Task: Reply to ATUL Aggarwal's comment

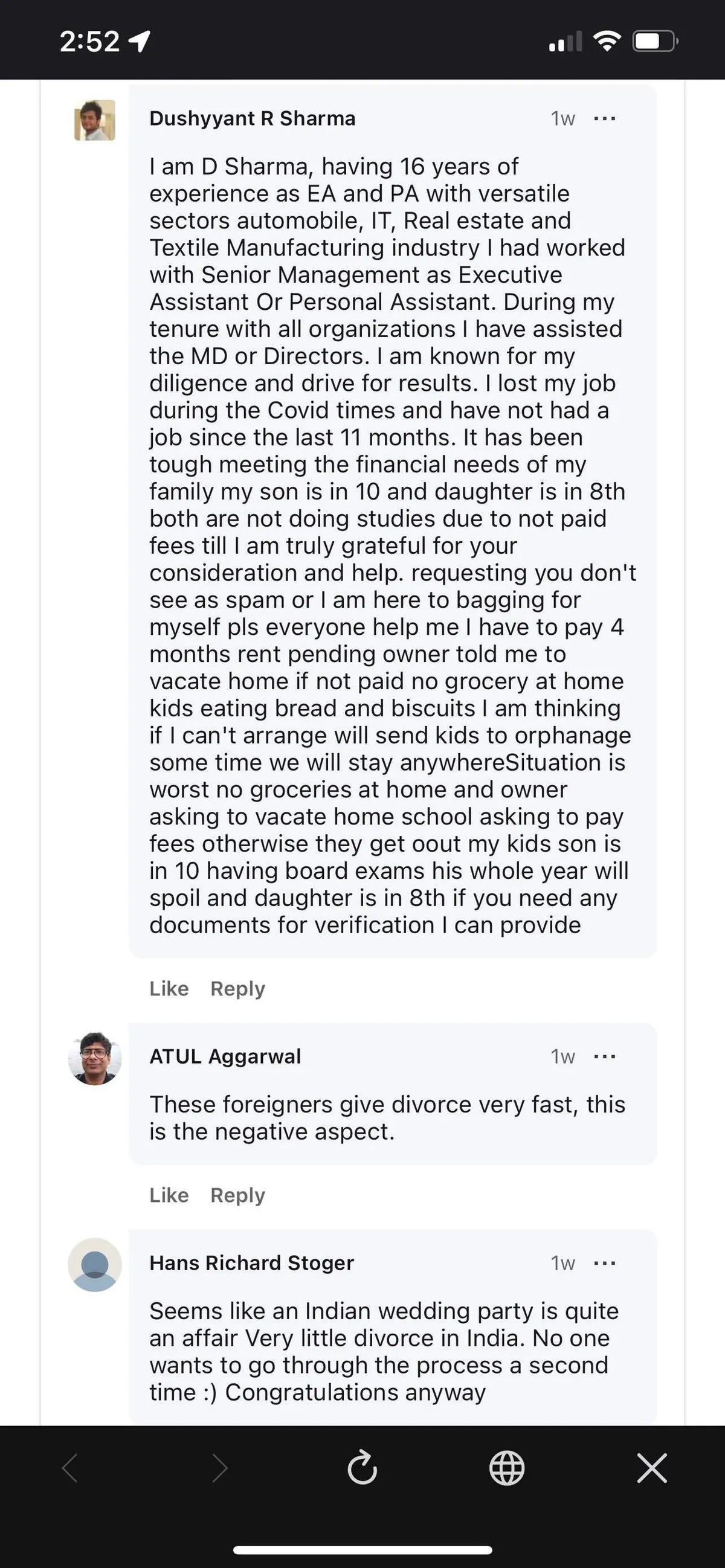Action: 237,1195
